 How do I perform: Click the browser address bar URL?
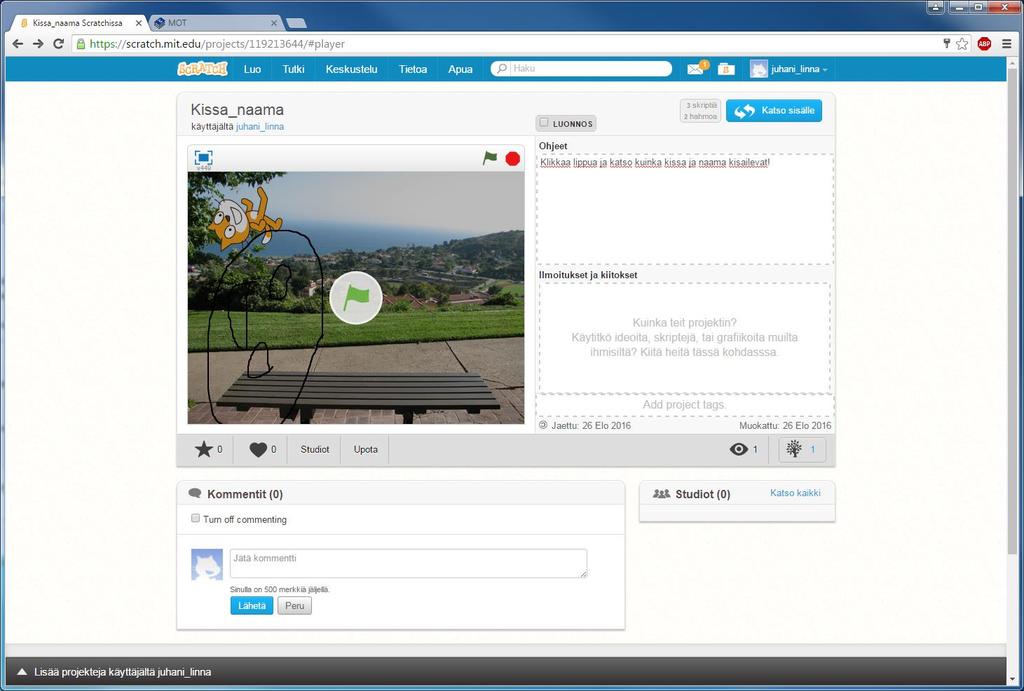coord(217,44)
